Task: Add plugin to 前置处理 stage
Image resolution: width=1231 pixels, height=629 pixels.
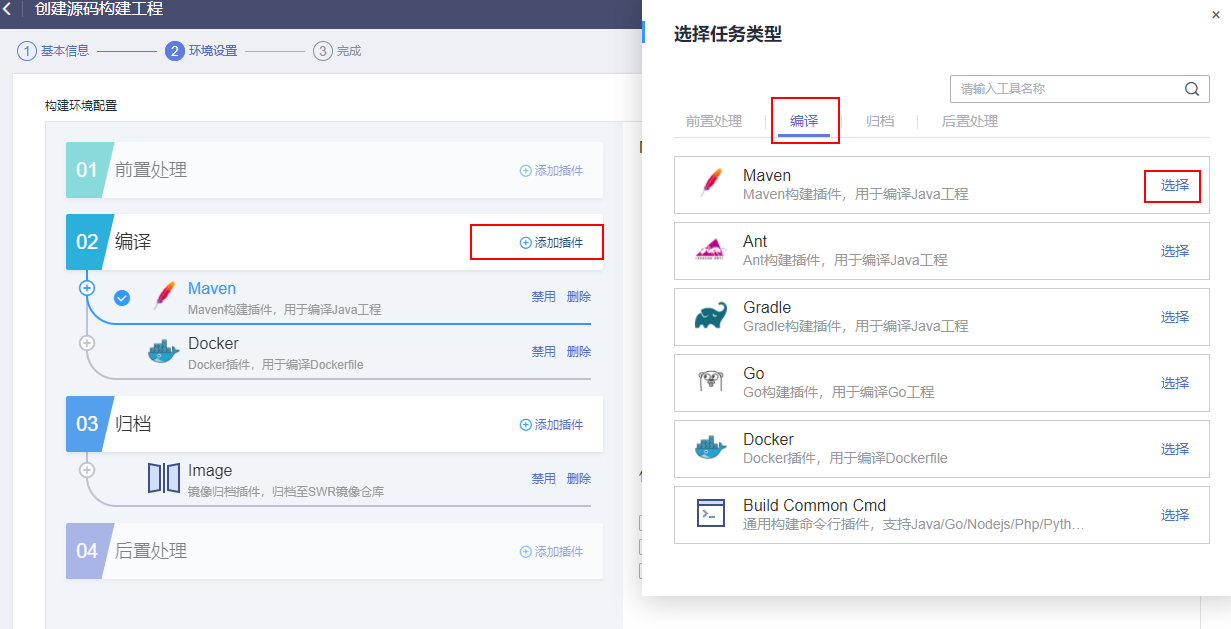Action: coord(551,171)
